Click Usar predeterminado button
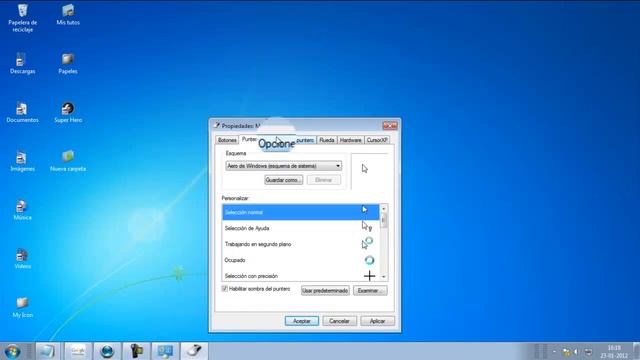Image resolution: width=640 pixels, height=360 pixels. coord(325,291)
